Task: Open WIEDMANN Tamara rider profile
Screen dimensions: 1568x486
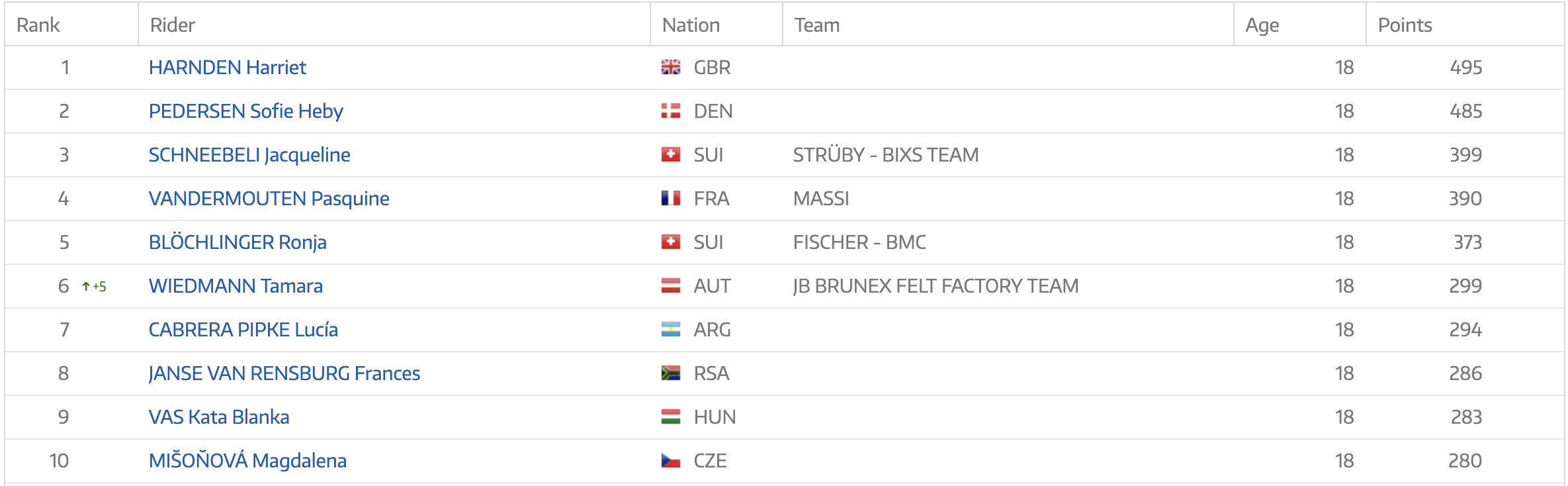Action: (236, 286)
